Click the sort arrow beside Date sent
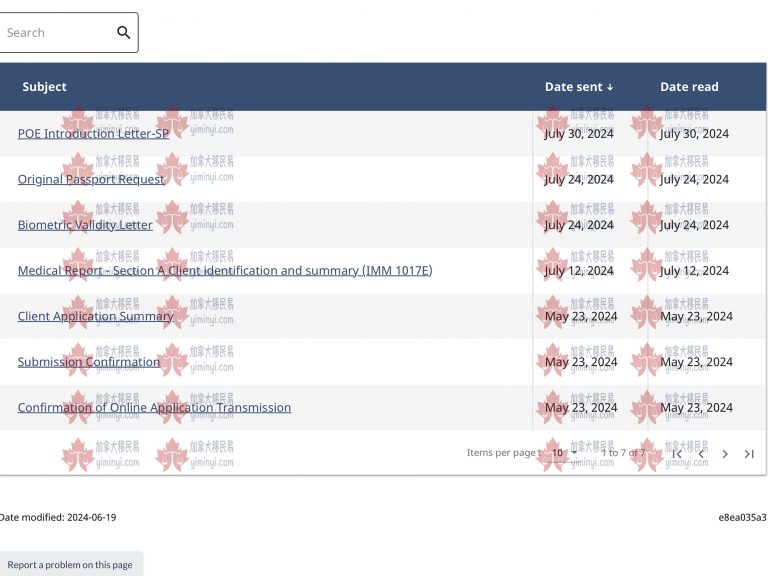 (x=610, y=87)
